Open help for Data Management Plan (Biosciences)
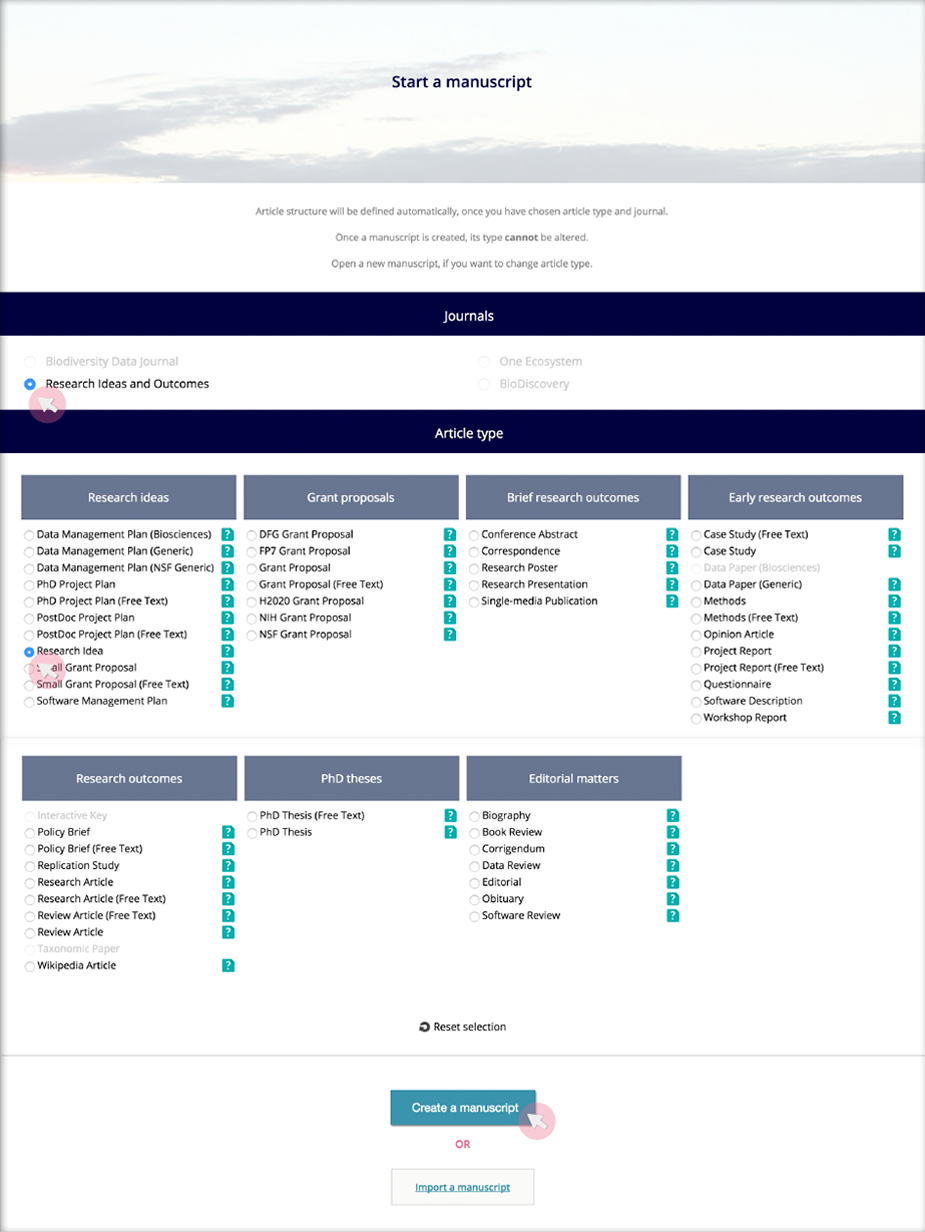The image size is (925, 1232). (x=228, y=535)
